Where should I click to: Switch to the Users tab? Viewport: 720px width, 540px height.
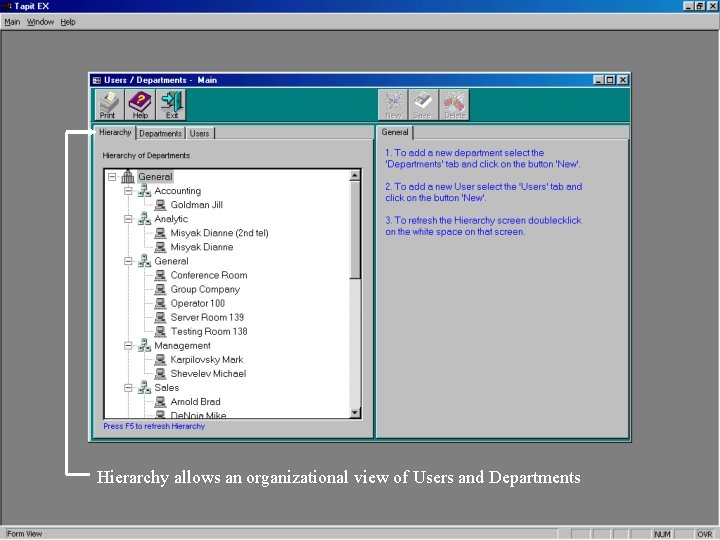[200, 134]
